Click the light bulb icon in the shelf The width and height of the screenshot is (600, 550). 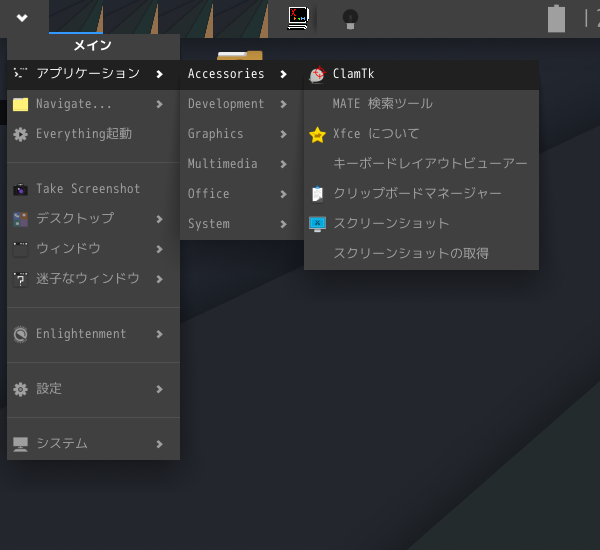(x=350, y=19)
